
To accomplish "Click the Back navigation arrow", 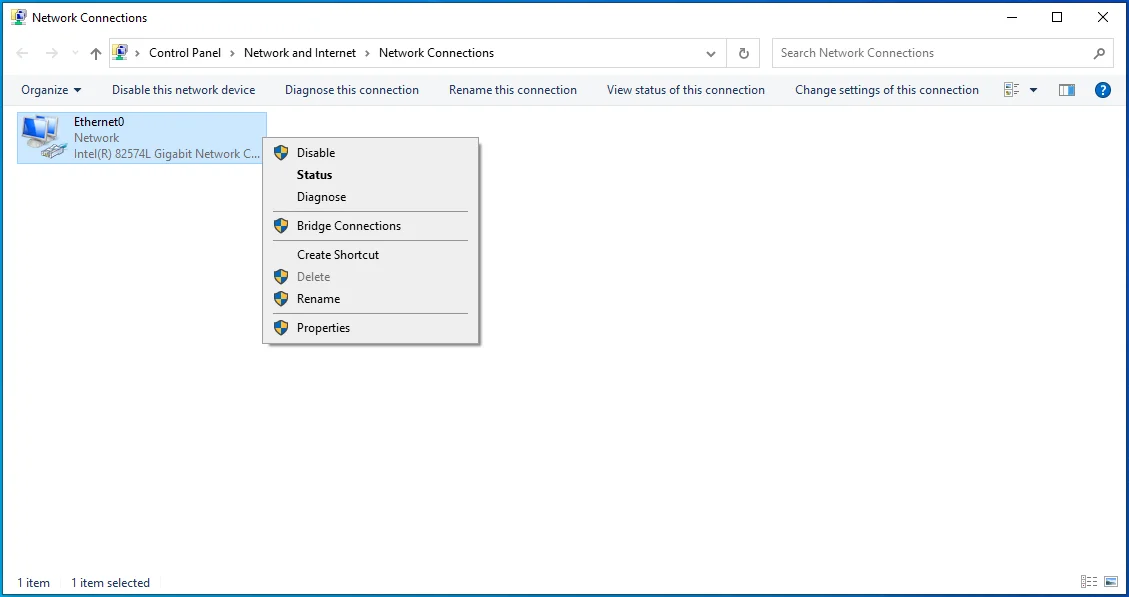I will point(22,53).
